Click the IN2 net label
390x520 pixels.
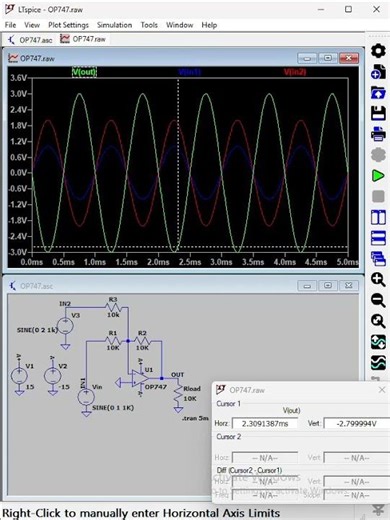(x=65, y=303)
